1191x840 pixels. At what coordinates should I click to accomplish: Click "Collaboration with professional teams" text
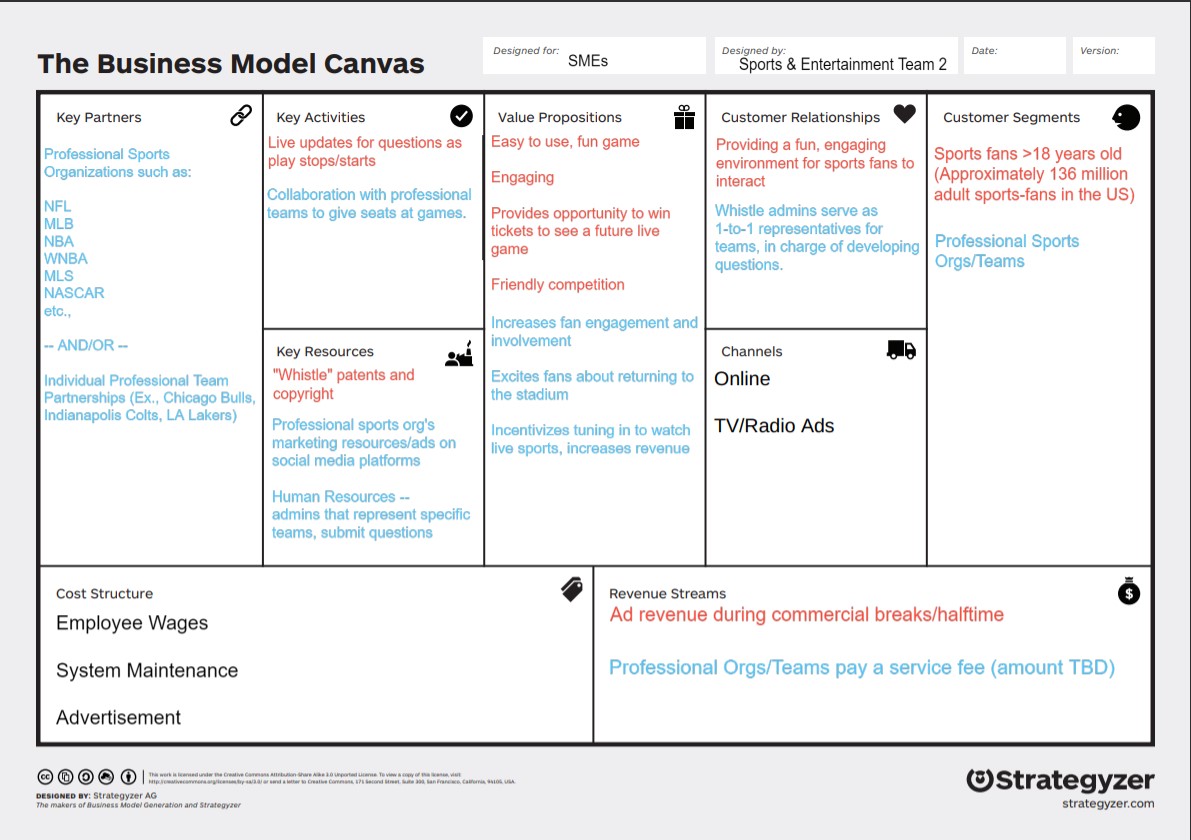(x=369, y=204)
